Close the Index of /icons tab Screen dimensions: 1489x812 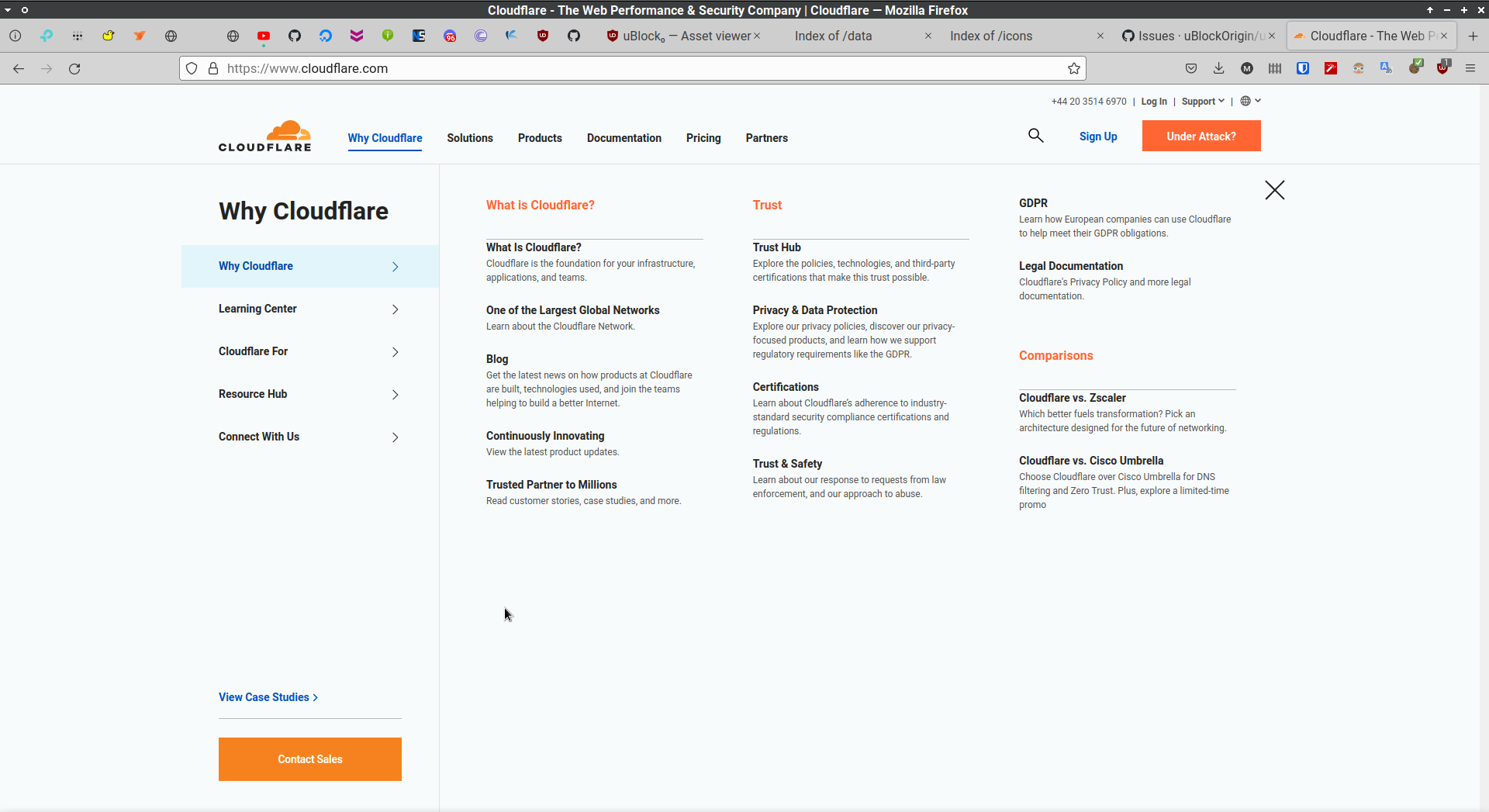(1100, 36)
